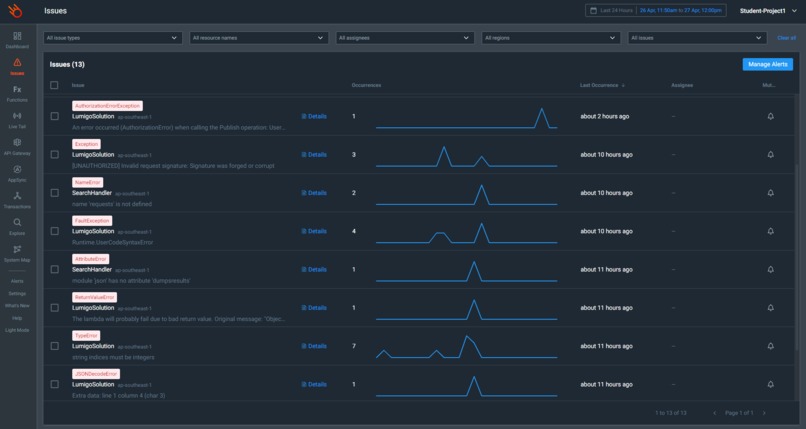The height and width of the screenshot is (429, 806).
Task: Open Details for NameError issue
Action: (x=314, y=193)
